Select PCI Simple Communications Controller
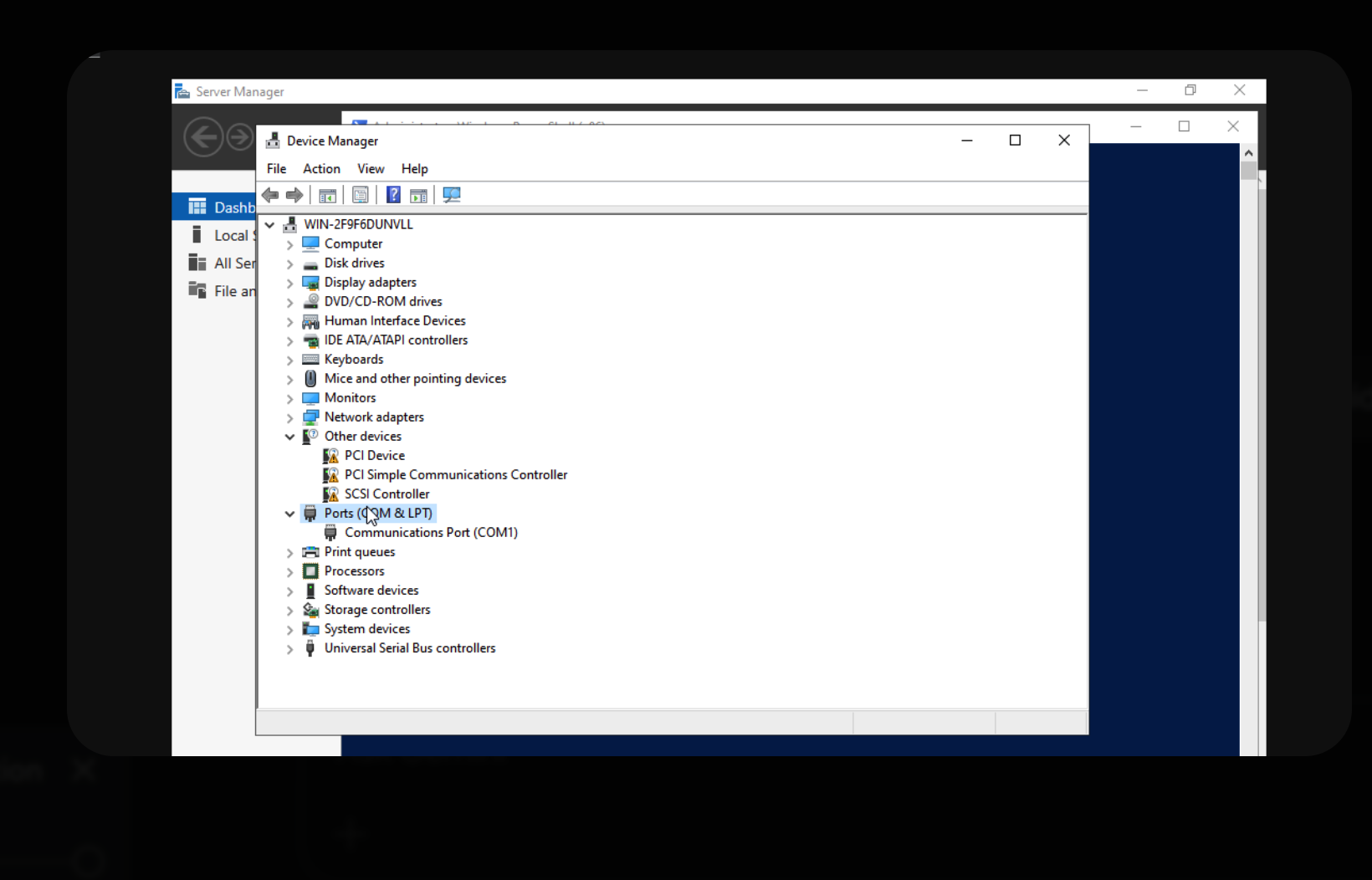 (x=456, y=475)
